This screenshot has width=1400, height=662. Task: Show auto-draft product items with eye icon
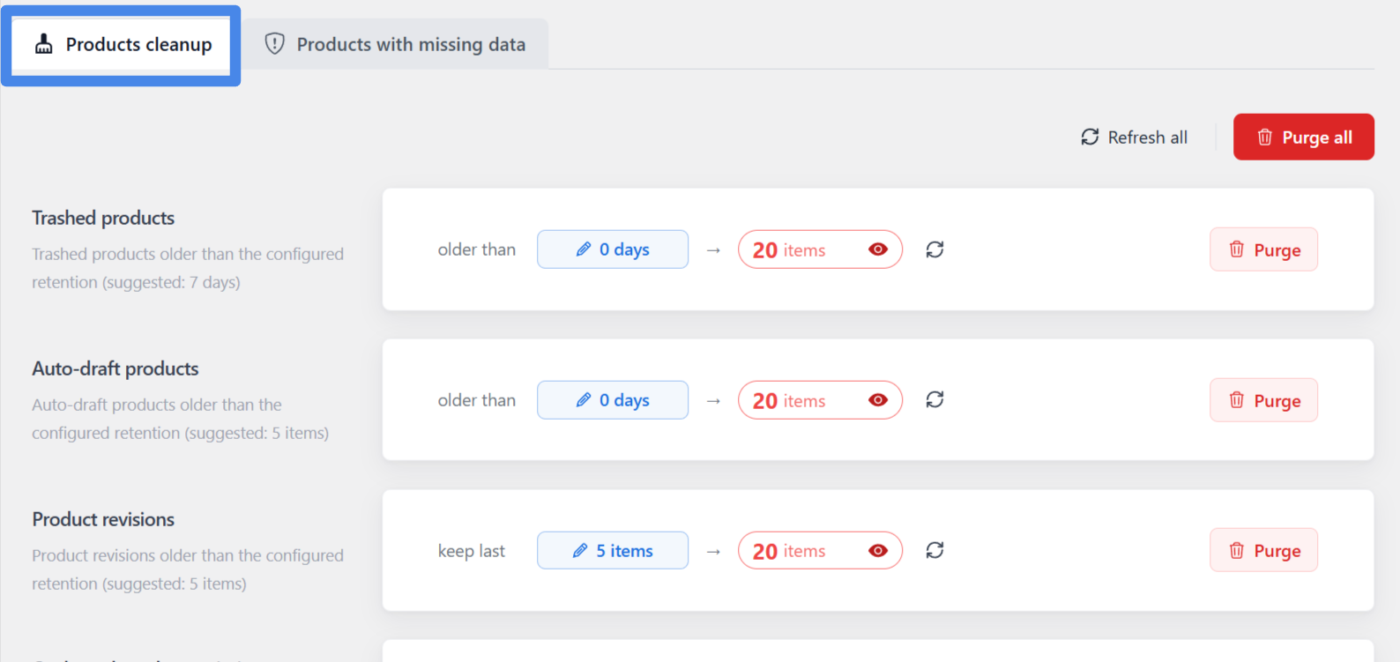[x=878, y=400]
